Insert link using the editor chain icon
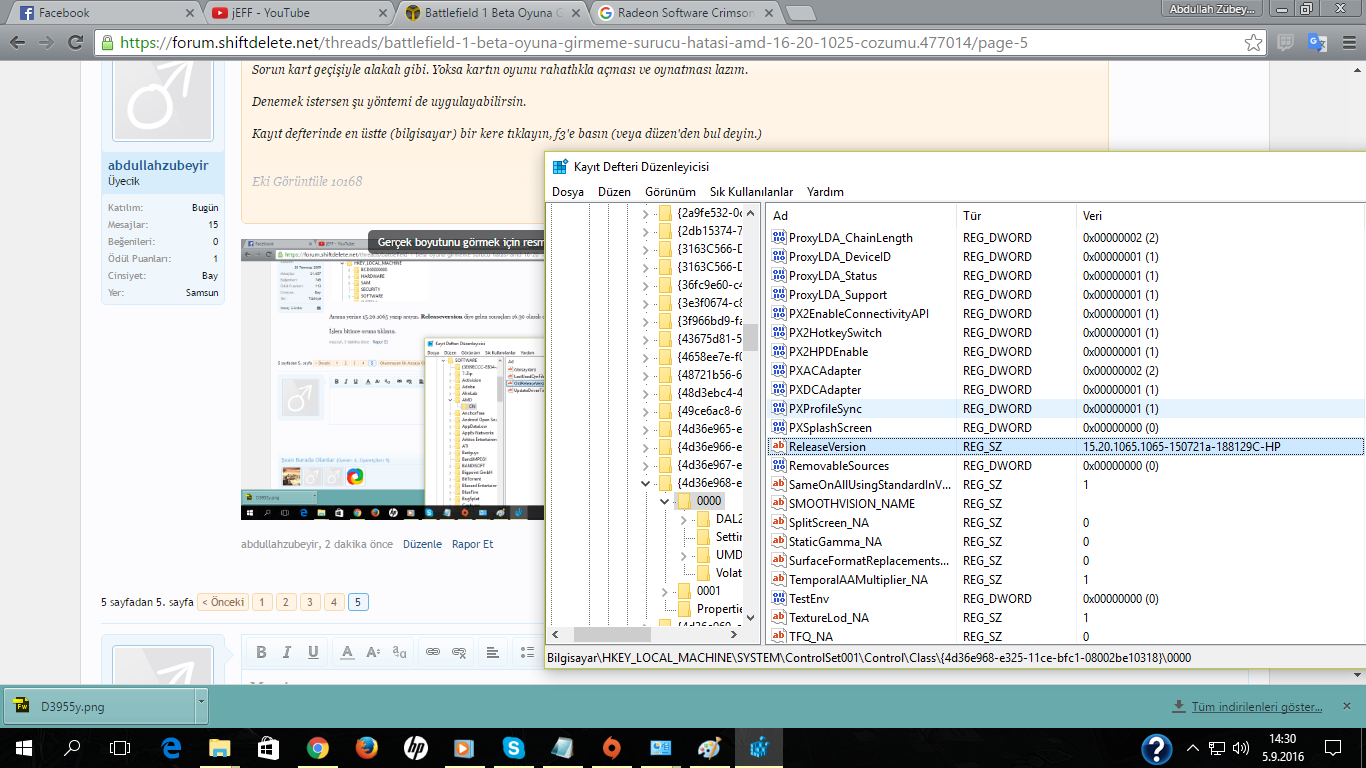This screenshot has width=1366, height=768. pos(433,652)
